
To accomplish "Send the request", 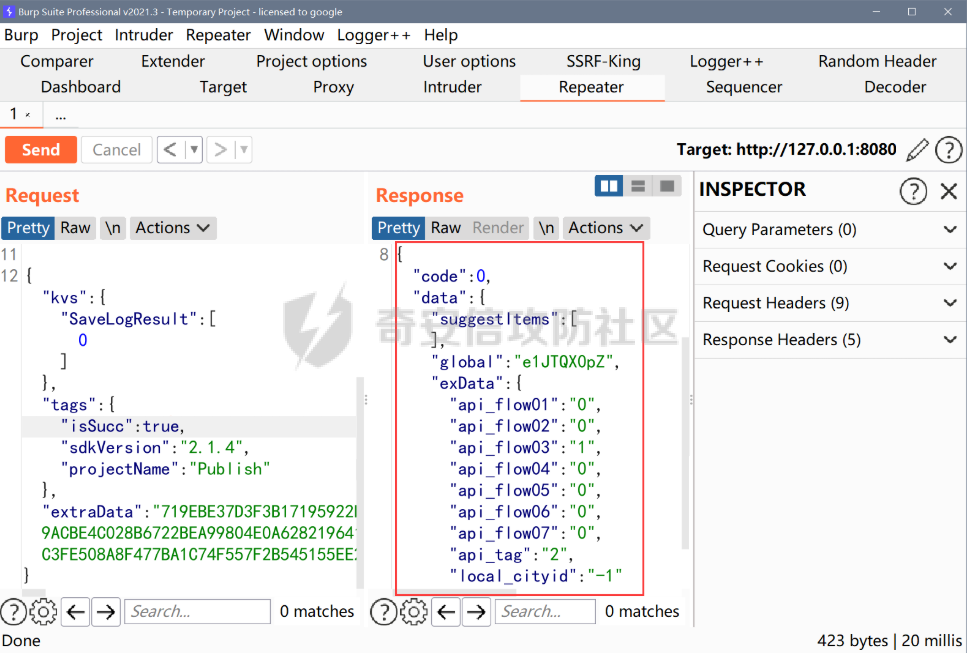I will 41,150.
